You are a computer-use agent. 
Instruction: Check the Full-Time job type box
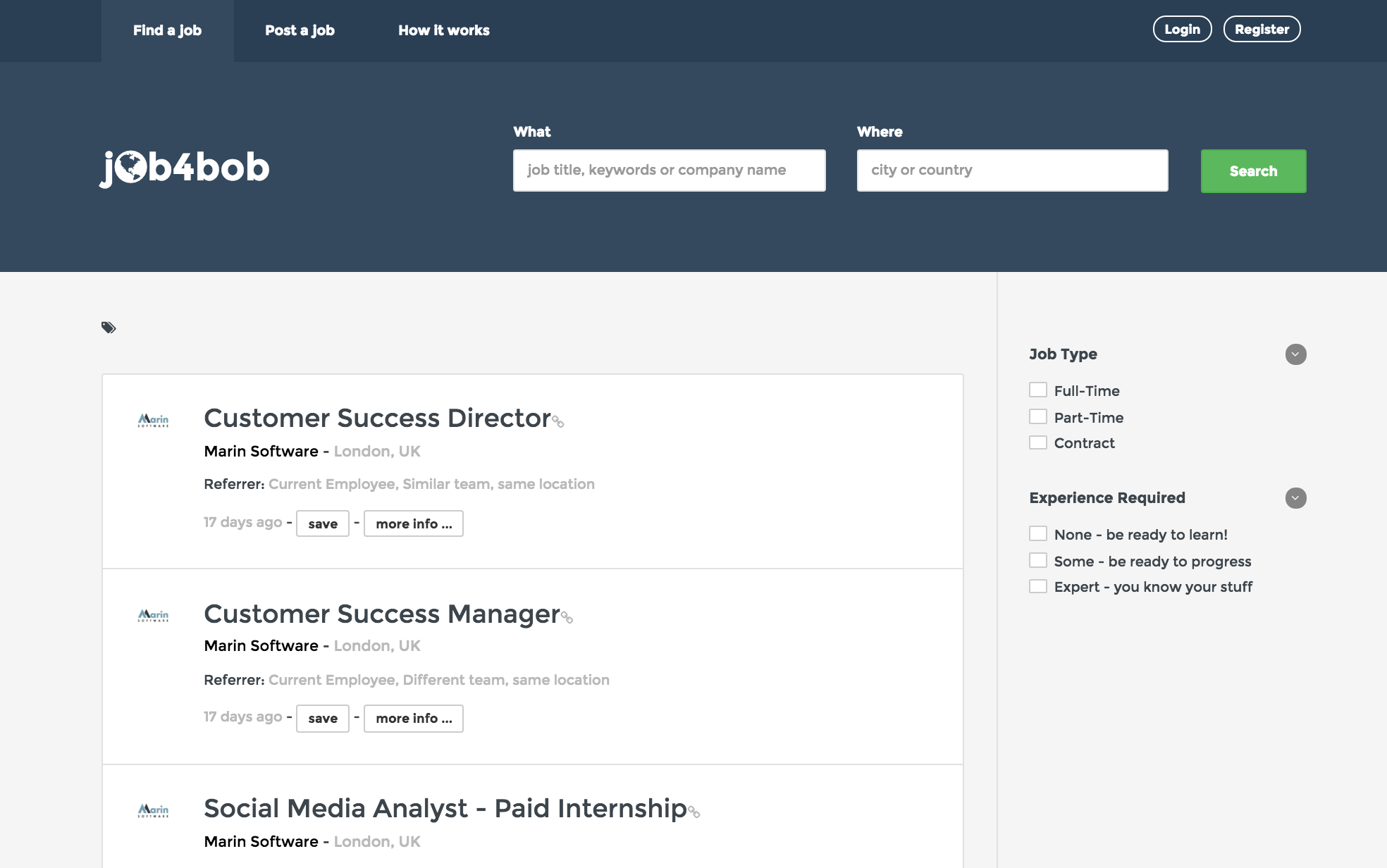(1037, 390)
